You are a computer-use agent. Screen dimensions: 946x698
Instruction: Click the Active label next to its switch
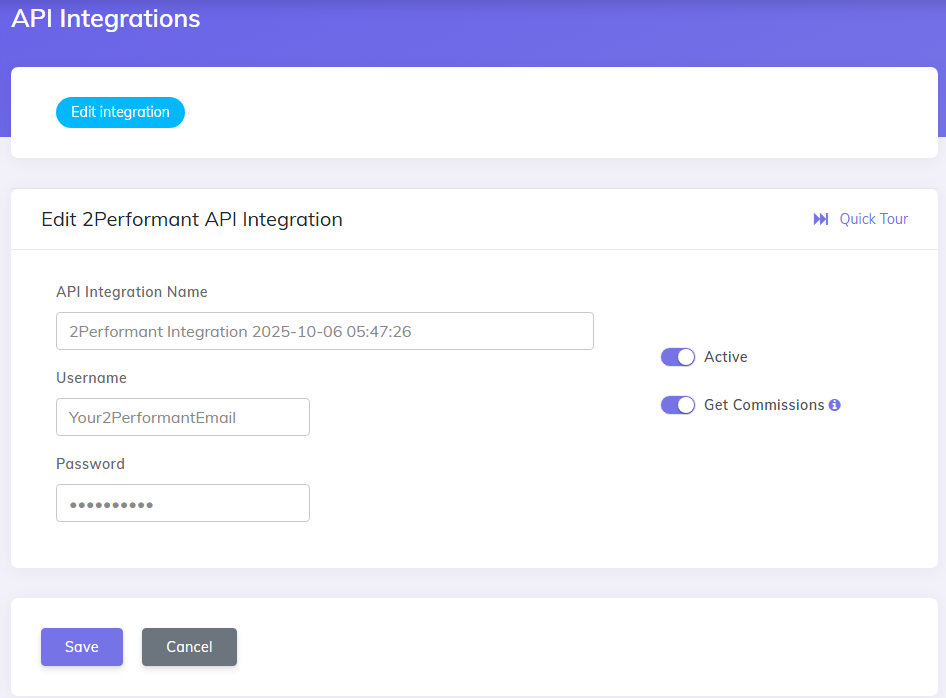(x=725, y=357)
